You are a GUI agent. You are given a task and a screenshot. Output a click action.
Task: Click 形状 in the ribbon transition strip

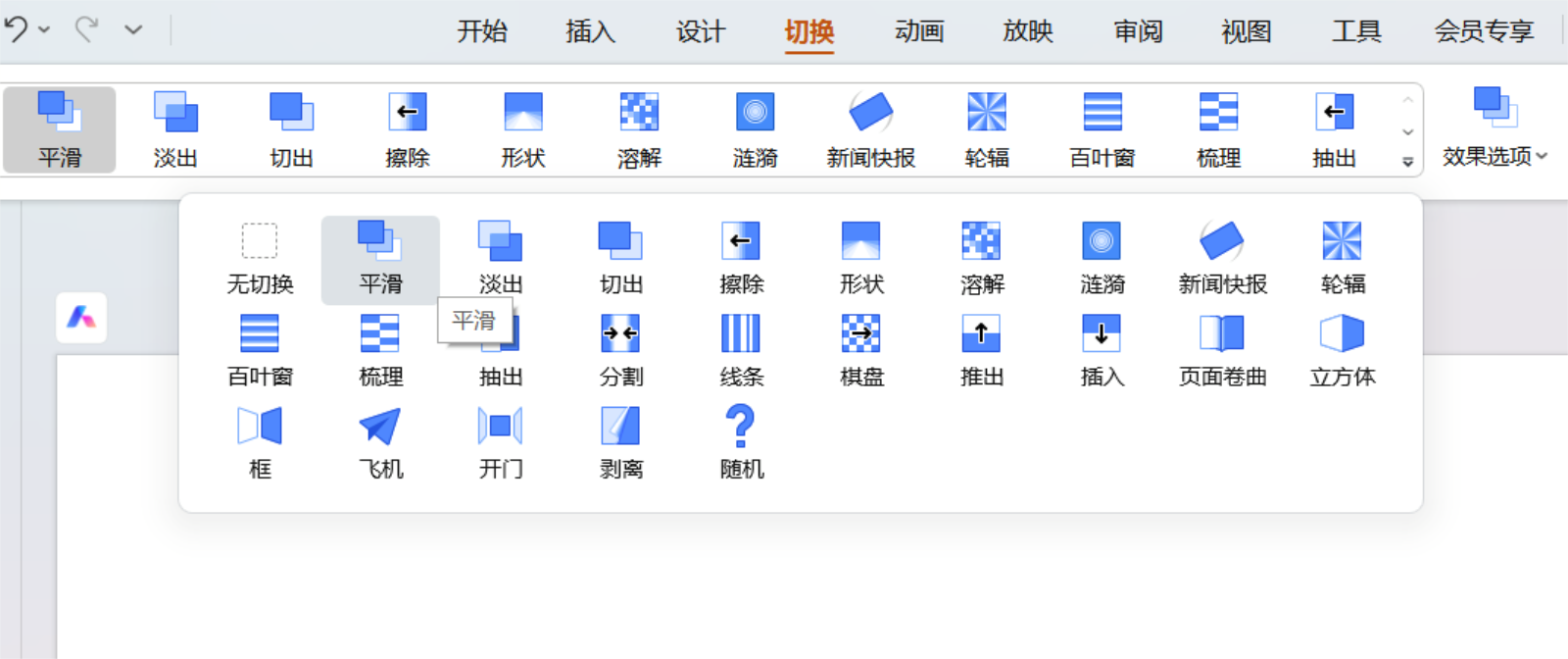point(522,129)
